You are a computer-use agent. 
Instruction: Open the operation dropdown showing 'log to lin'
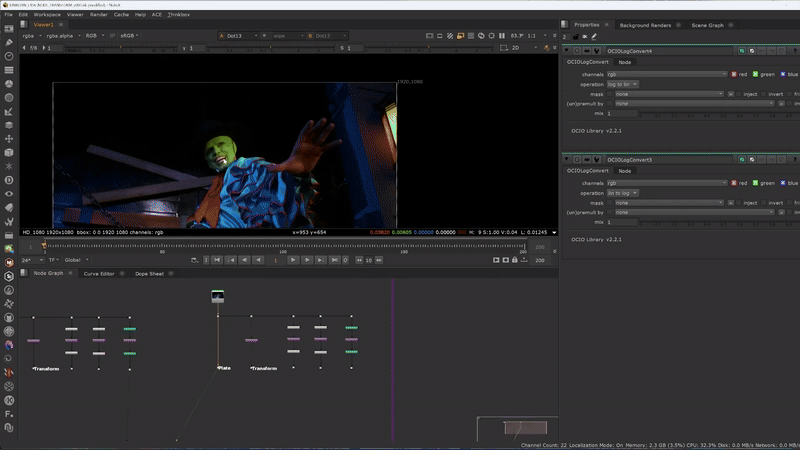pyautogui.click(x=622, y=84)
